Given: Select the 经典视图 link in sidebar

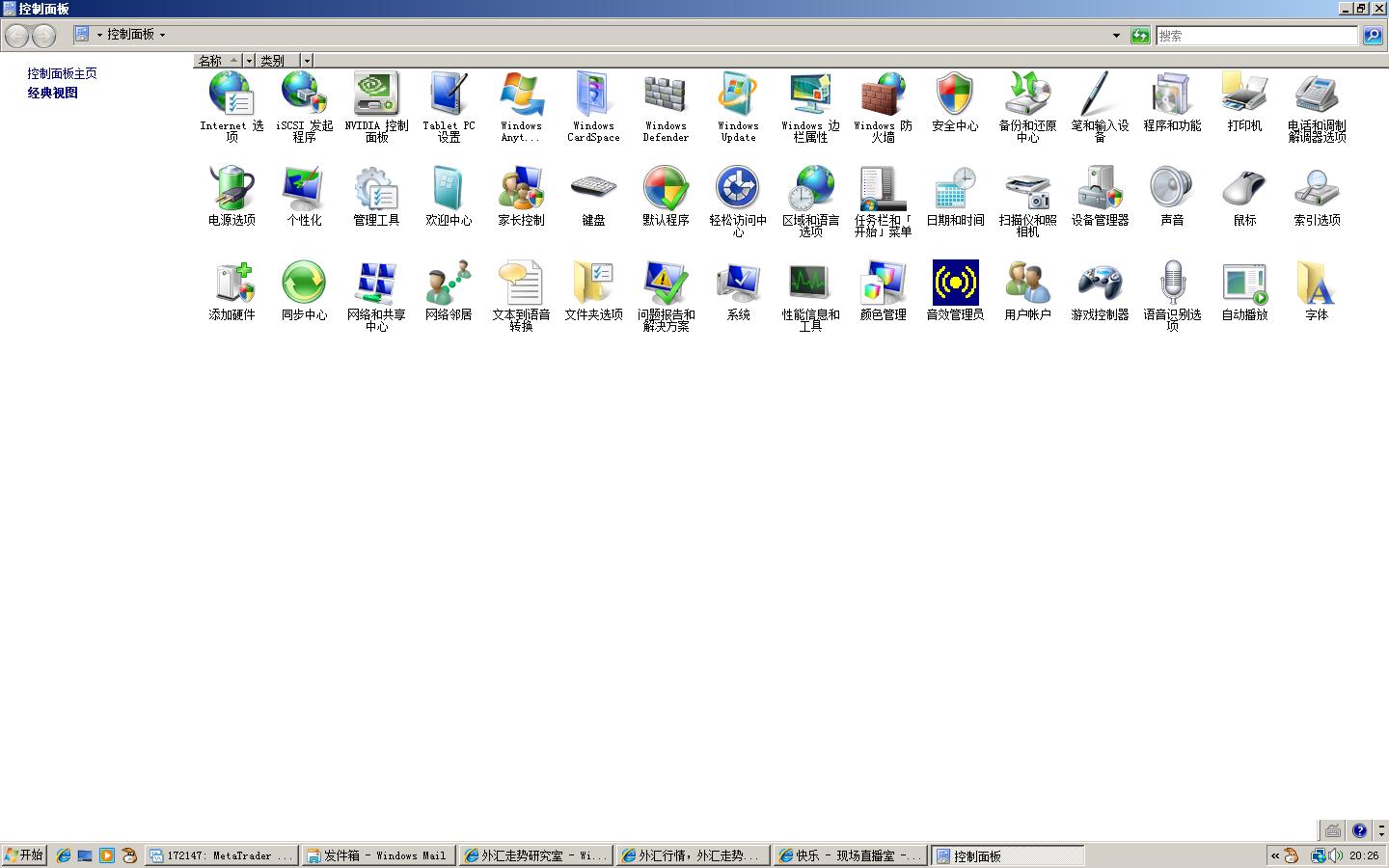Looking at the screenshot, I should click(x=52, y=93).
